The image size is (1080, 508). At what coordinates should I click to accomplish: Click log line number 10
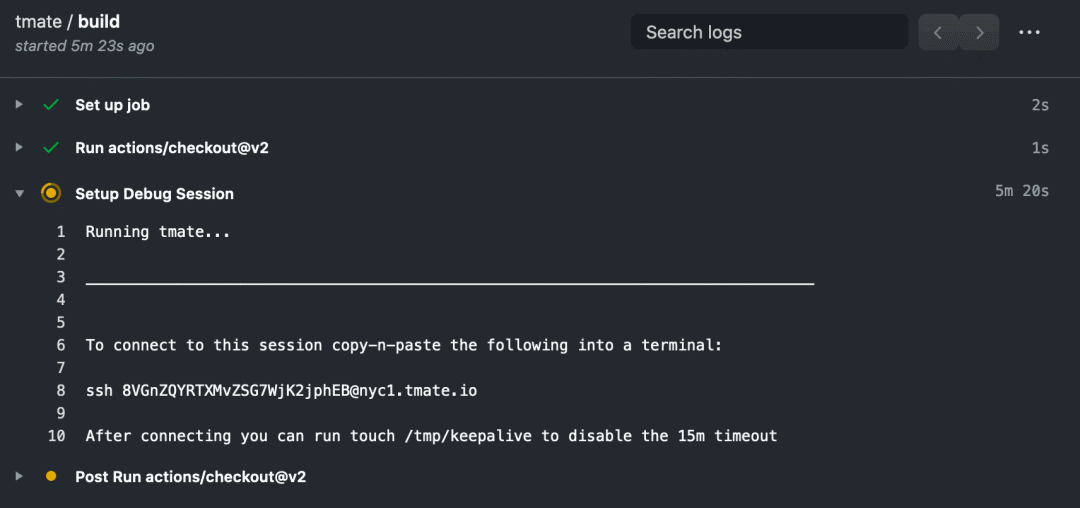(56, 436)
